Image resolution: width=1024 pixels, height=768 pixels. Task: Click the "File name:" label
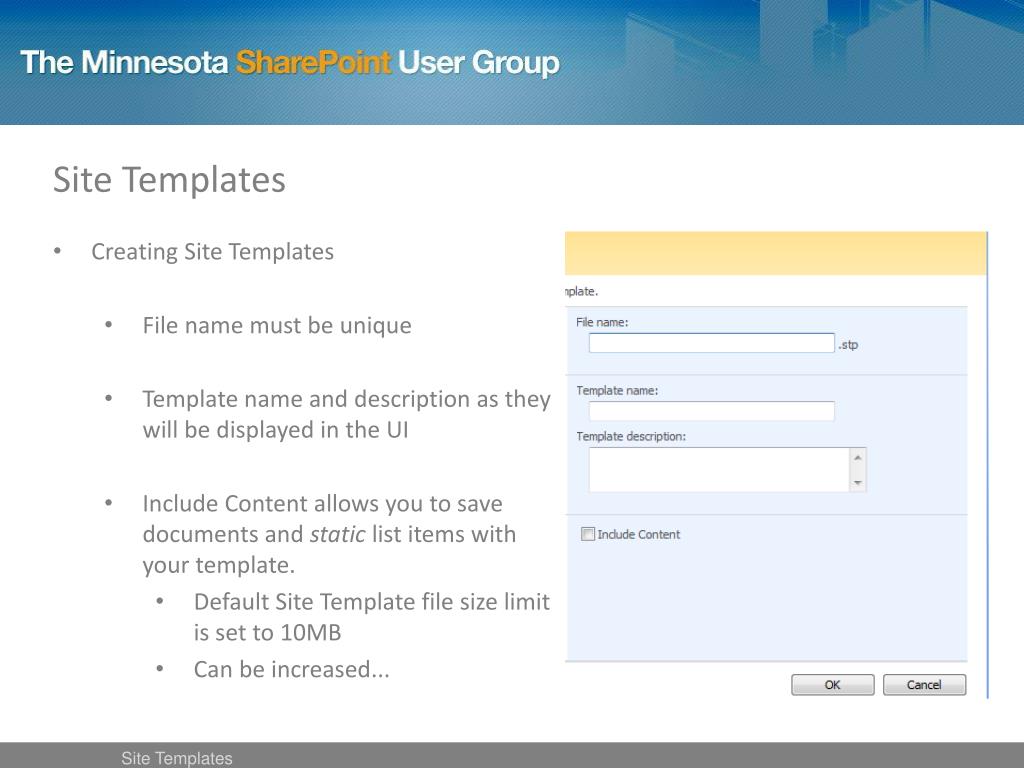tap(601, 322)
